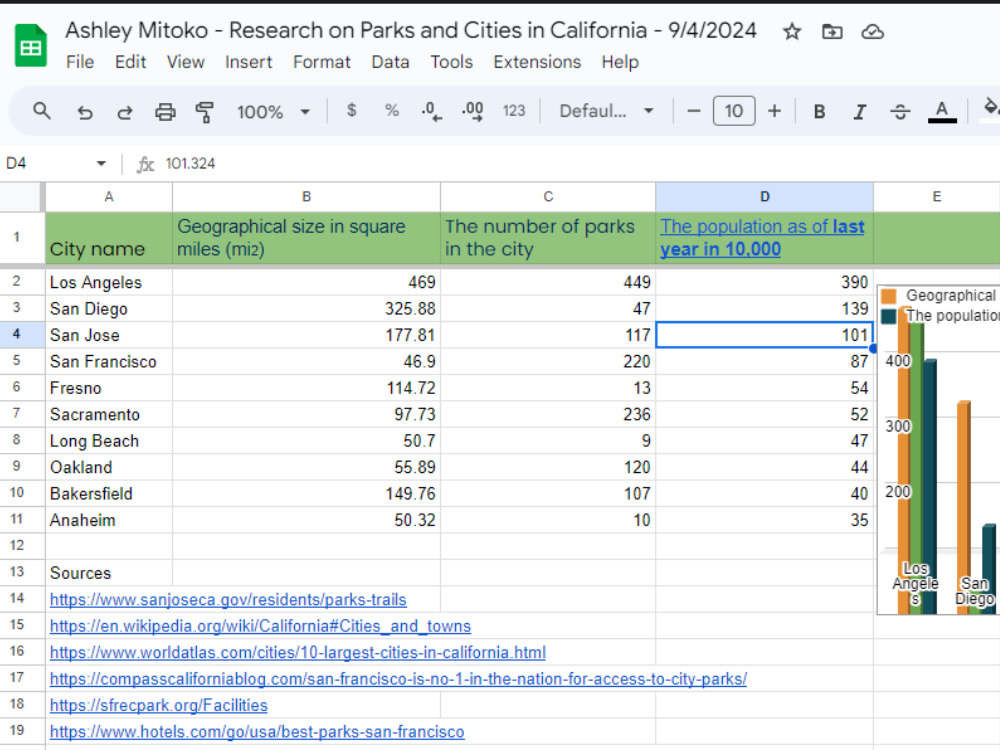Open the Default font dropdown

[x=607, y=111]
